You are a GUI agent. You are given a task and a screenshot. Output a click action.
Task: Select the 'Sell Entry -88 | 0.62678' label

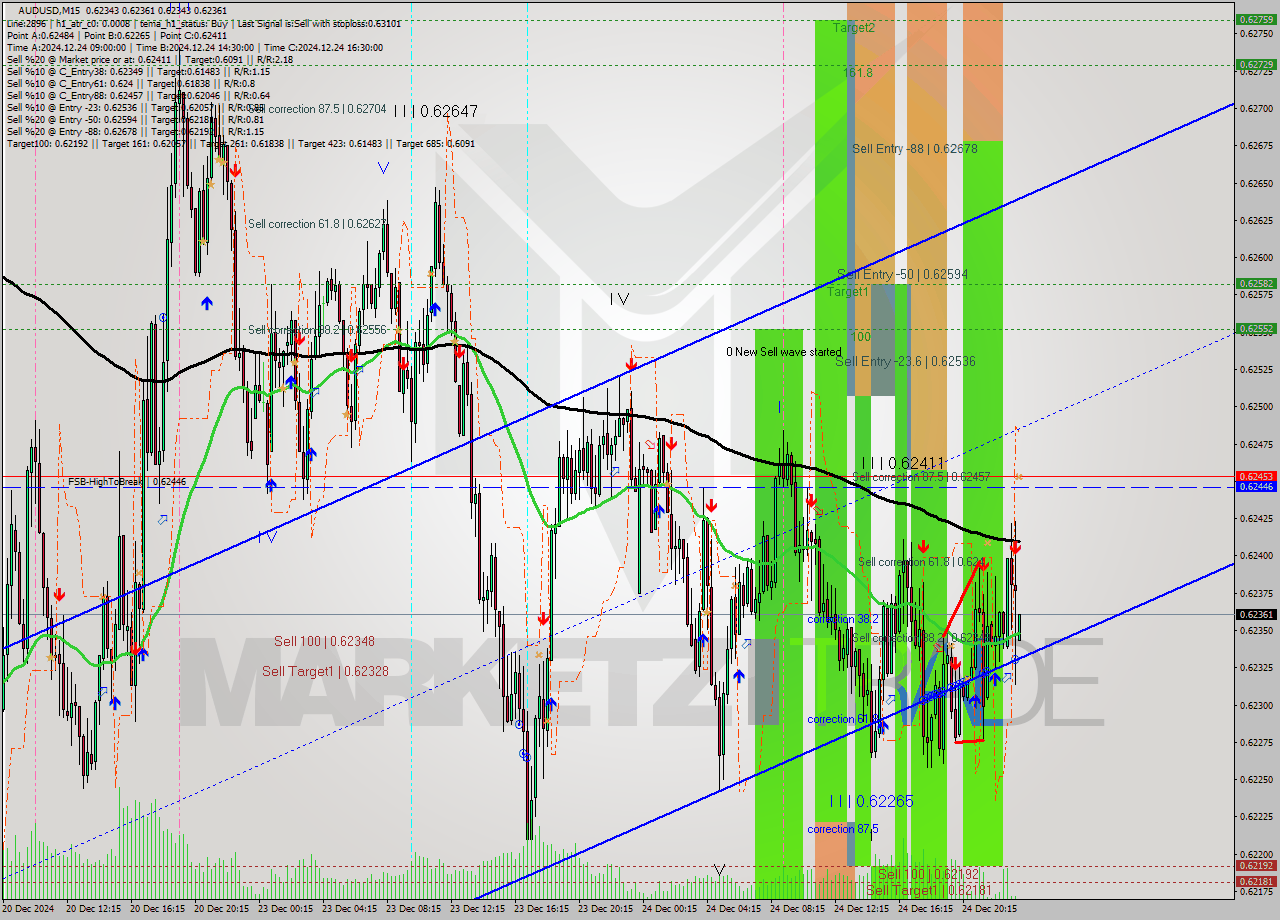[914, 148]
